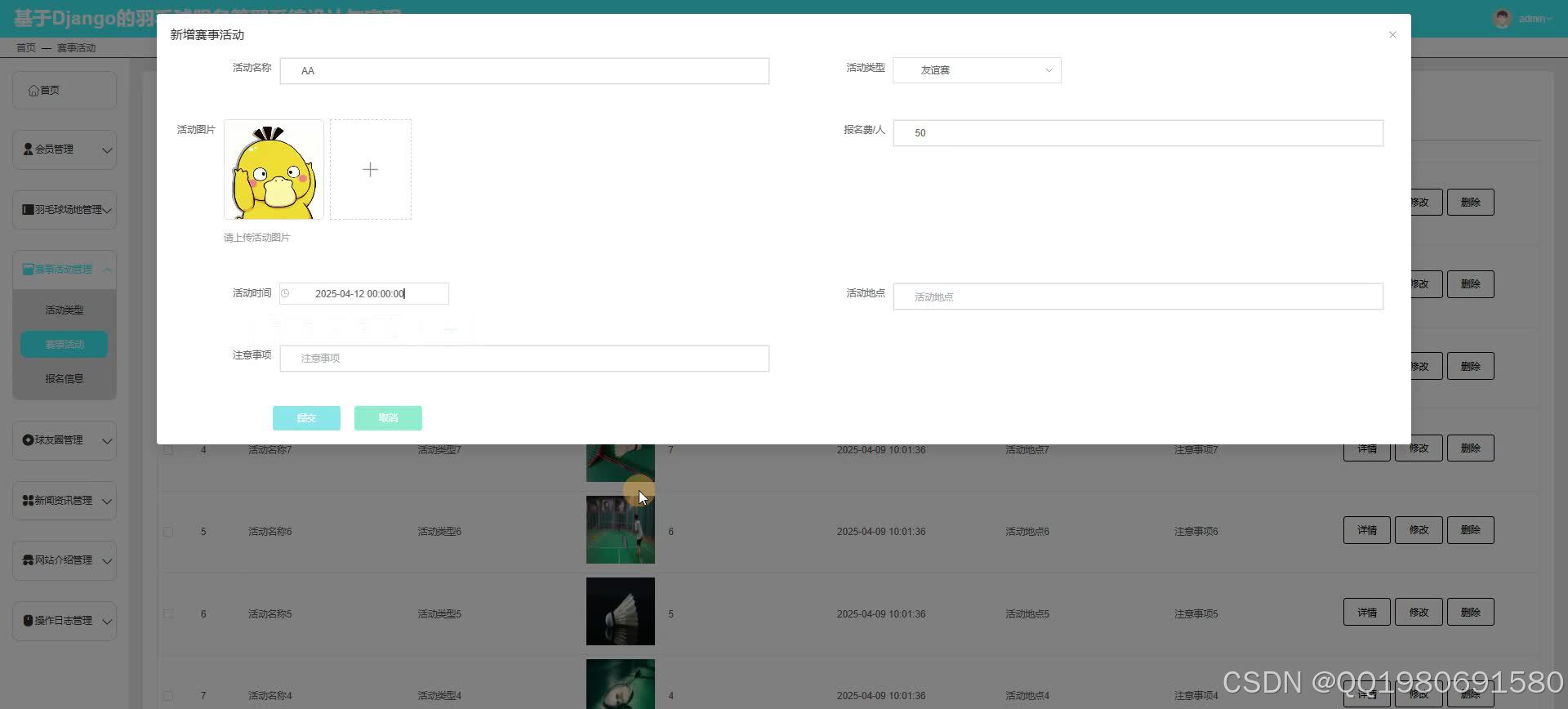Screen dimensions: 1568x709
Task: Click the home icon beside 首页 in sidebar
Action: pos(33,91)
